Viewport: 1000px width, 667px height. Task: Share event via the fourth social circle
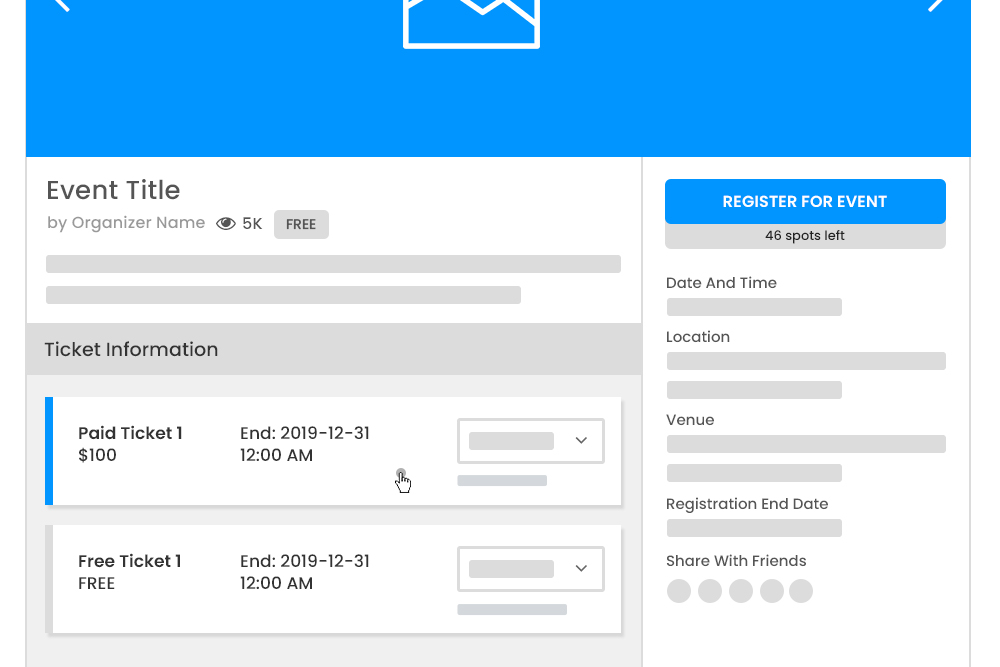coord(771,591)
